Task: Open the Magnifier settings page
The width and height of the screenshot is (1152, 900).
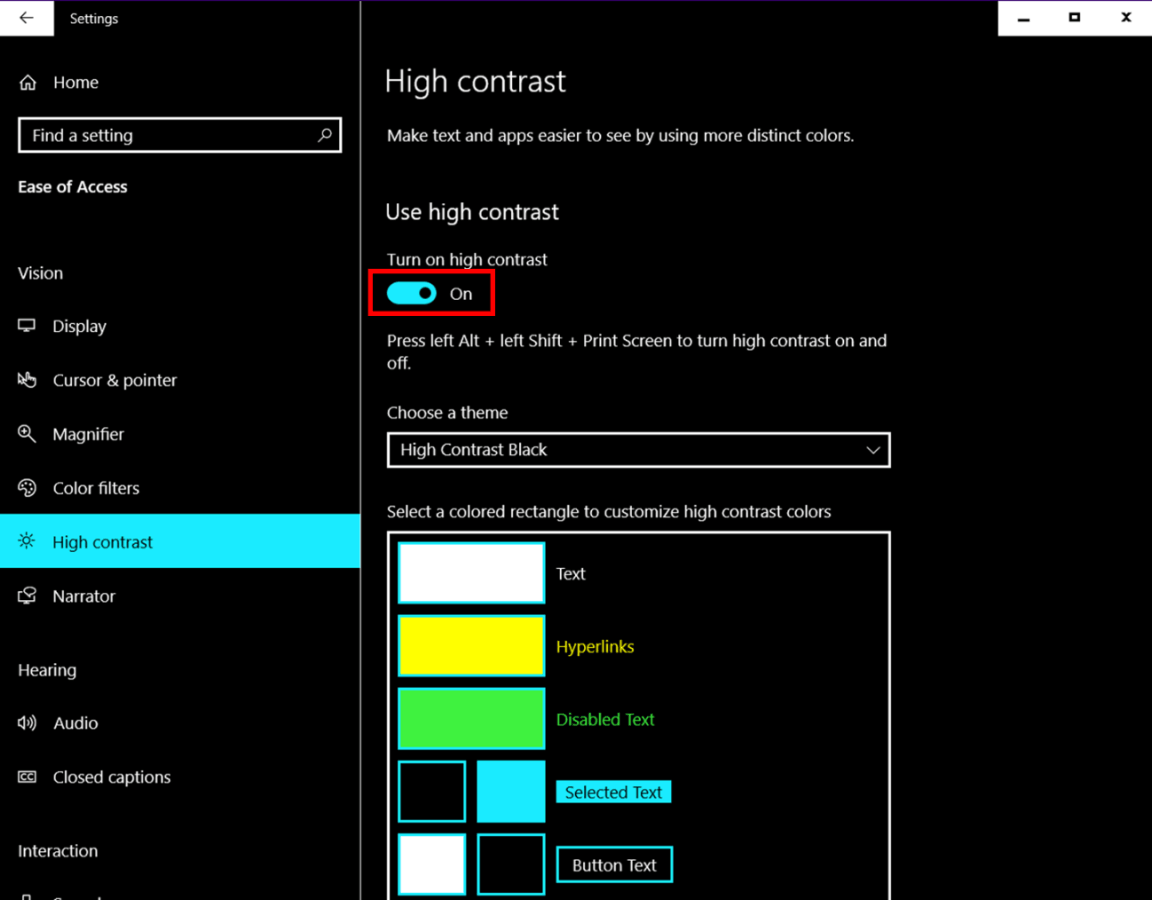Action: pyautogui.click(x=97, y=434)
